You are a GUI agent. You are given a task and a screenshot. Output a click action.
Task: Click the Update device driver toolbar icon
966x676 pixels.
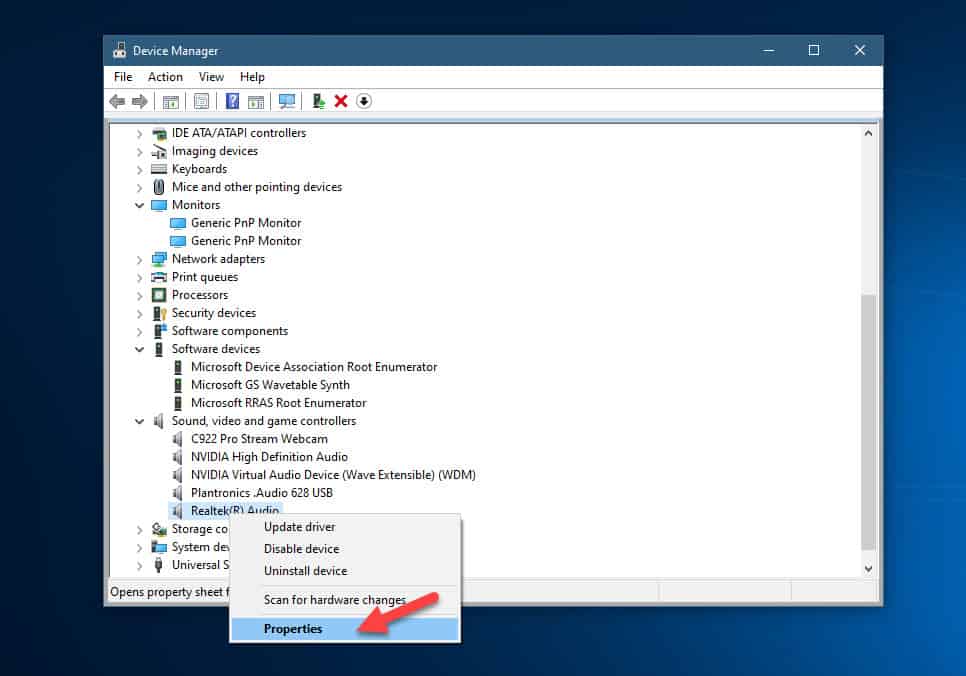pyautogui.click(x=318, y=101)
